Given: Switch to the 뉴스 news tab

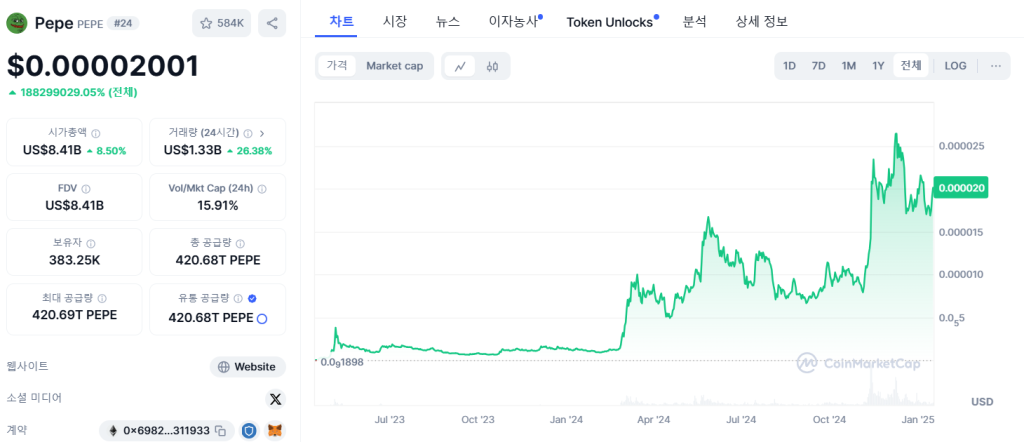Looking at the screenshot, I should pos(448,21).
